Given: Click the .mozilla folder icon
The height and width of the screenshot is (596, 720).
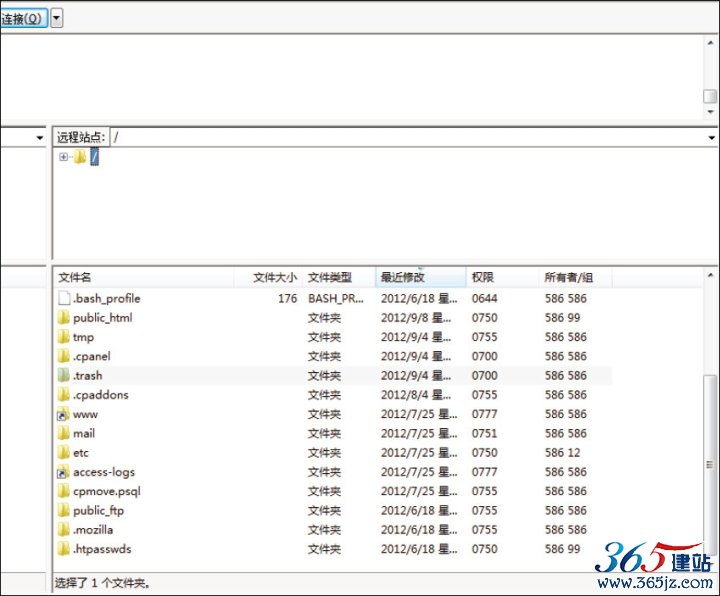Looking at the screenshot, I should click(64, 530).
